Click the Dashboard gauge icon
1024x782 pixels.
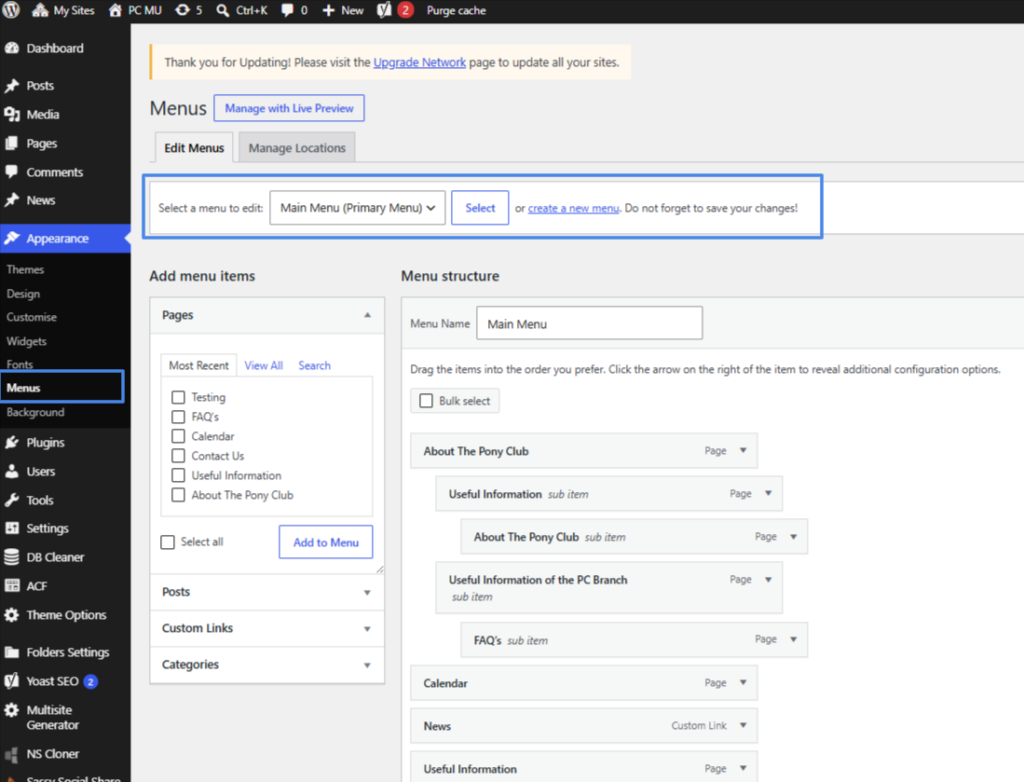point(12,48)
